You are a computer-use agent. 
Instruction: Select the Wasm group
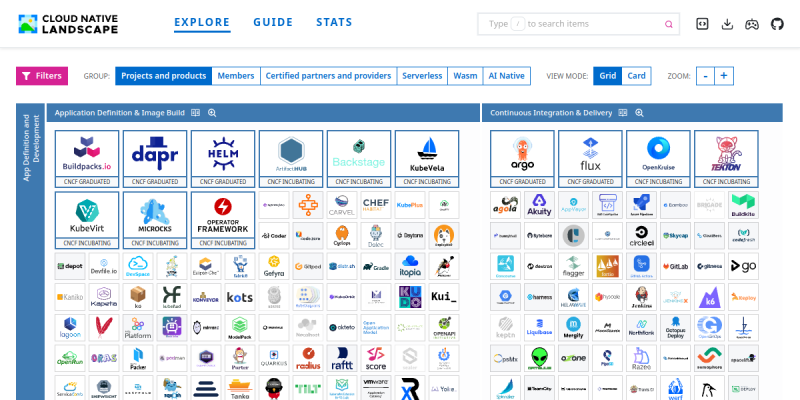[x=465, y=76]
